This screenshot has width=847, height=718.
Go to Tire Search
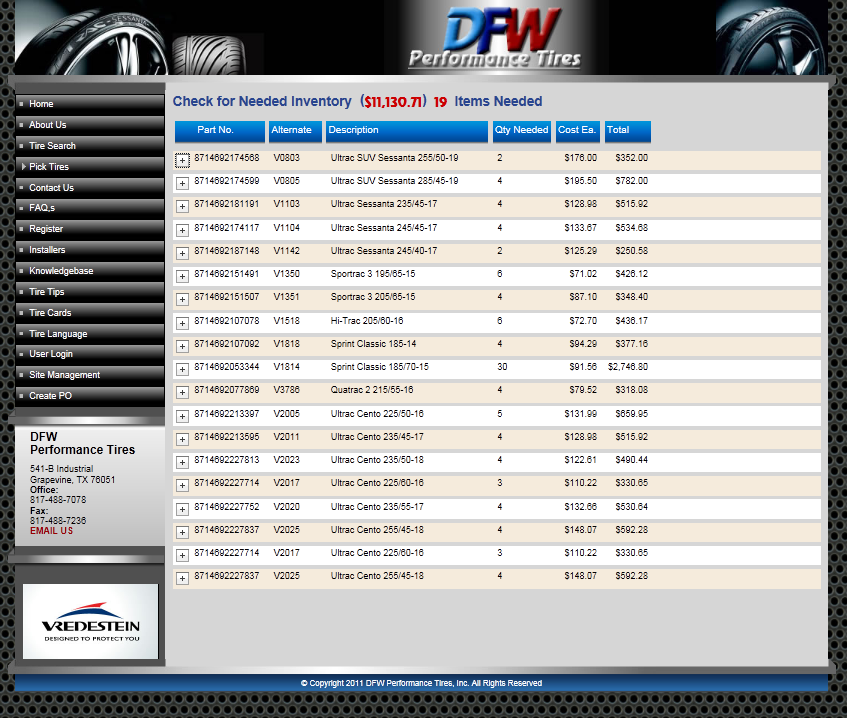click(x=90, y=146)
